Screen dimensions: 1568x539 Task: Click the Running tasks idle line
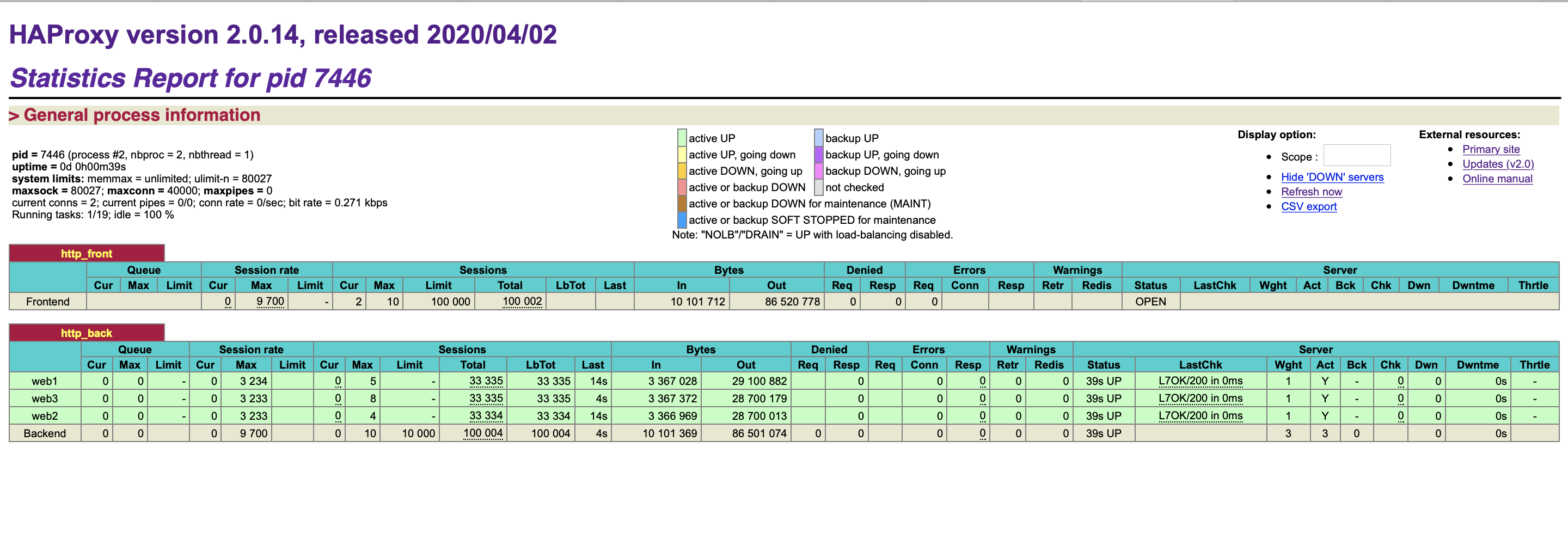93,215
